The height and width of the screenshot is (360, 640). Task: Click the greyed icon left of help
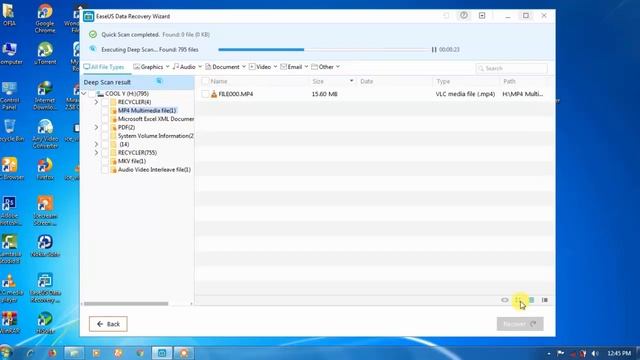click(446, 16)
